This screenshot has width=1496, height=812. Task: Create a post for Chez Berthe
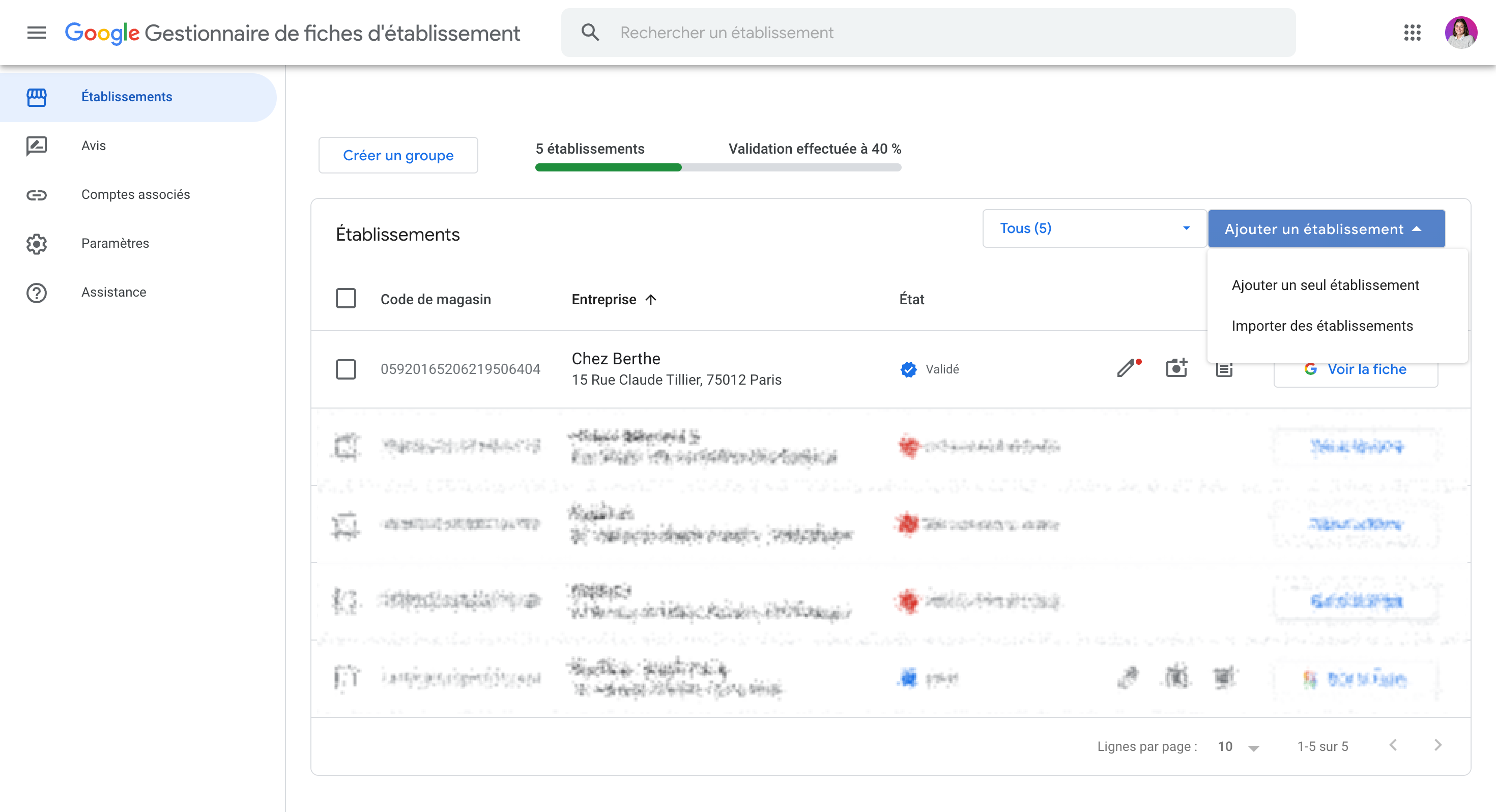click(1224, 369)
